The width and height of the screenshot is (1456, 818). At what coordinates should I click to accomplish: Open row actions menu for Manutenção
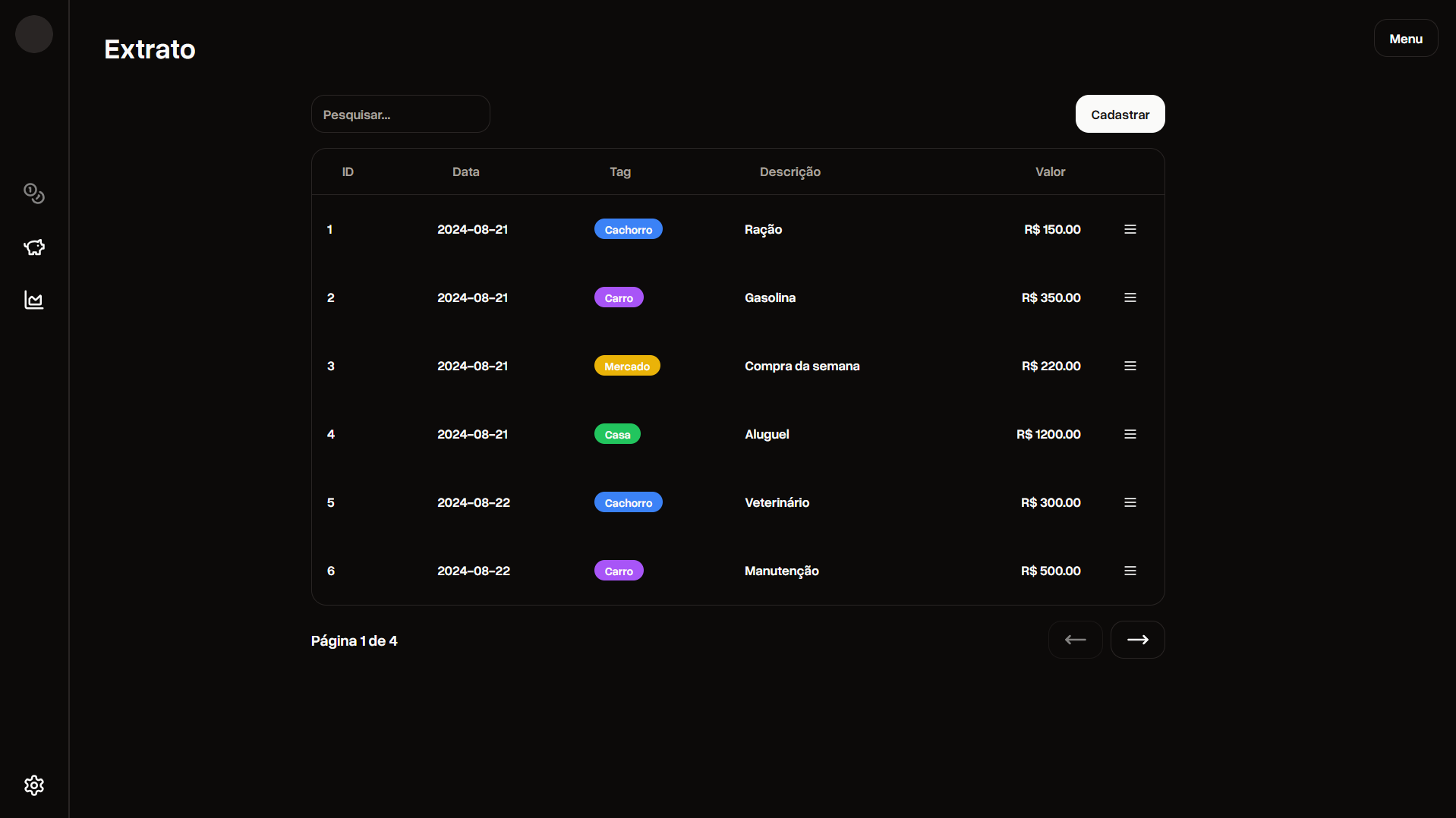[x=1130, y=571]
